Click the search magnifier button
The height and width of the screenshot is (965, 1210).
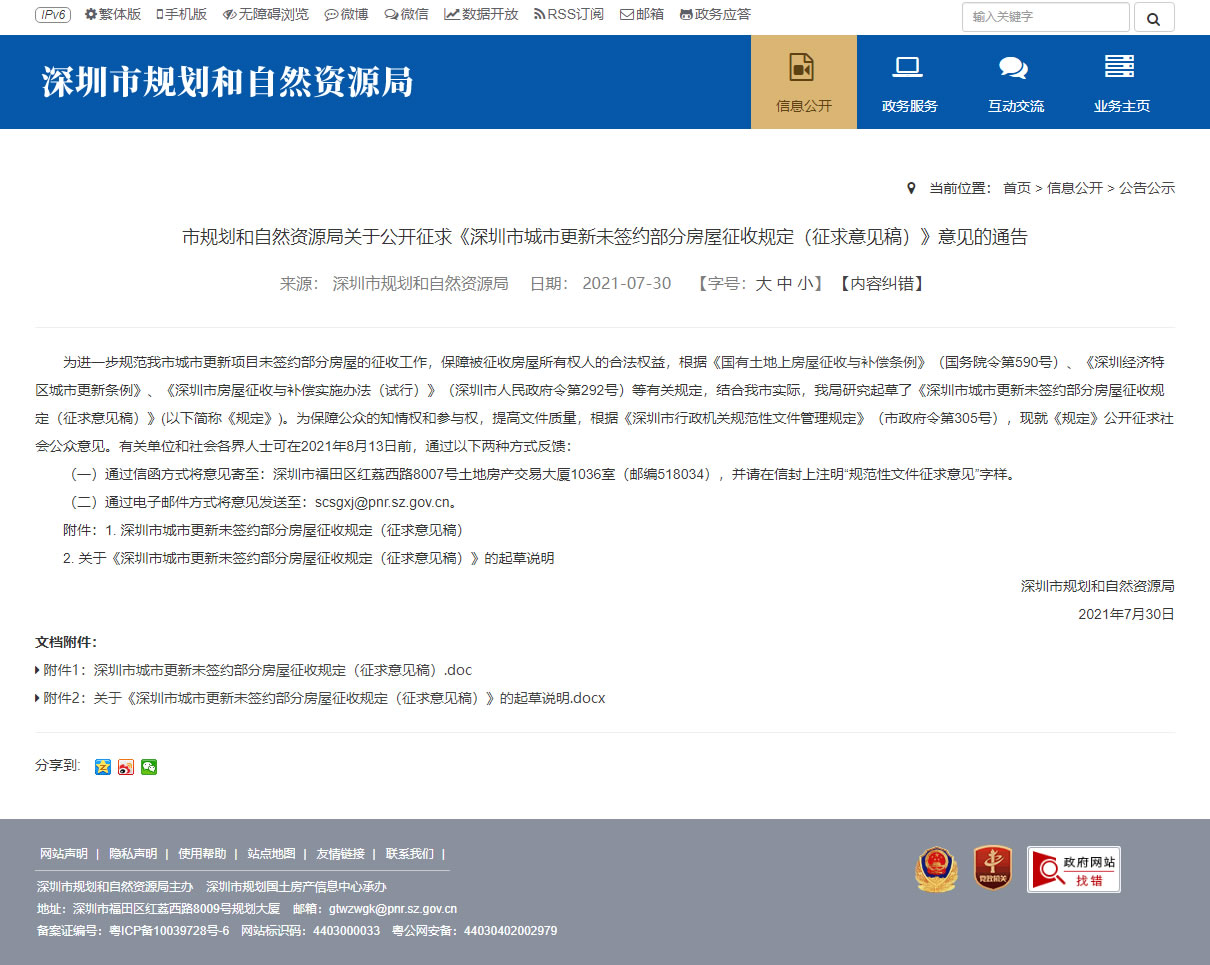pyautogui.click(x=1154, y=17)
